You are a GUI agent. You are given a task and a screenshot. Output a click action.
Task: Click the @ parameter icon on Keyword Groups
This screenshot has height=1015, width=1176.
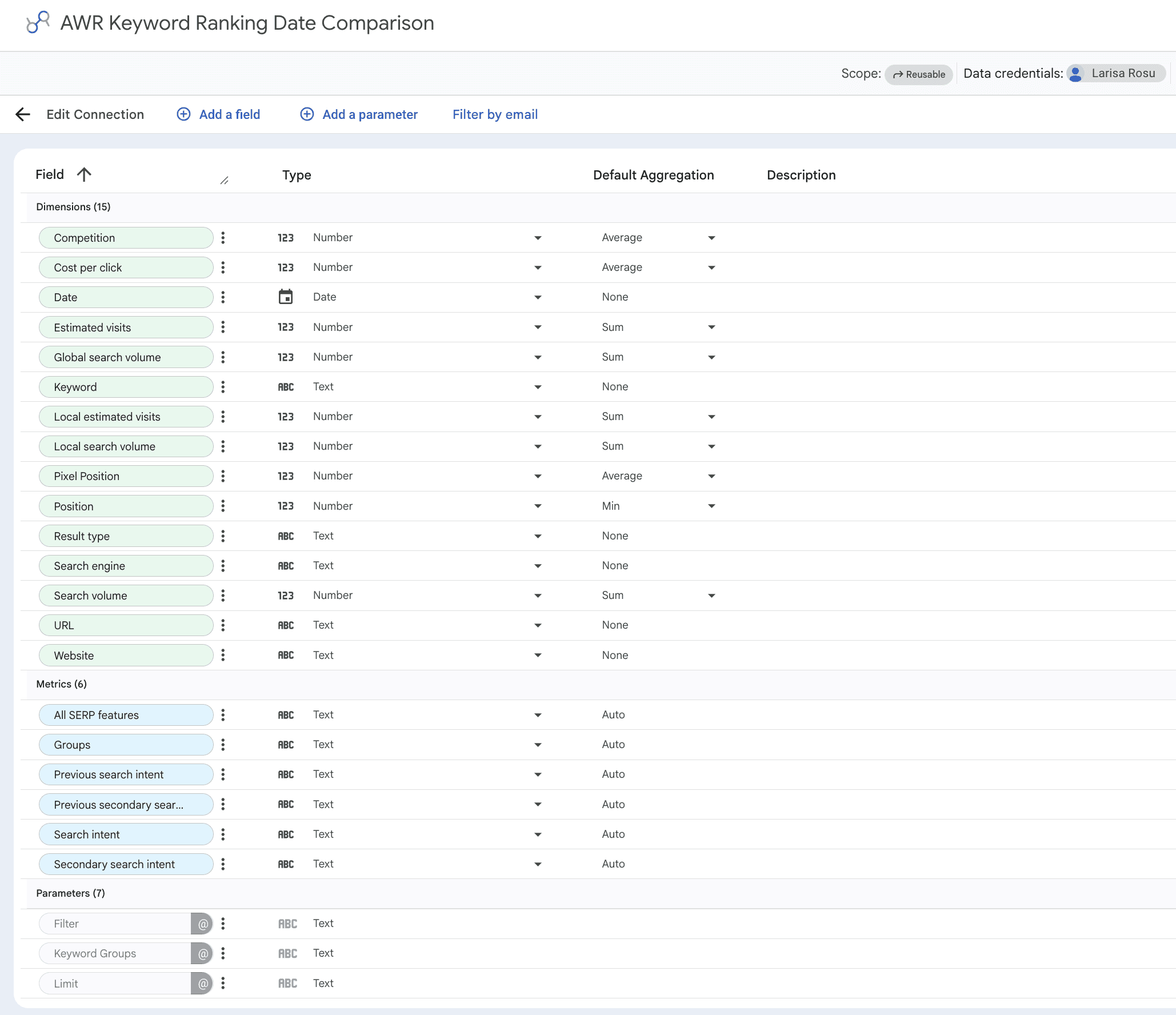[202, 953]
